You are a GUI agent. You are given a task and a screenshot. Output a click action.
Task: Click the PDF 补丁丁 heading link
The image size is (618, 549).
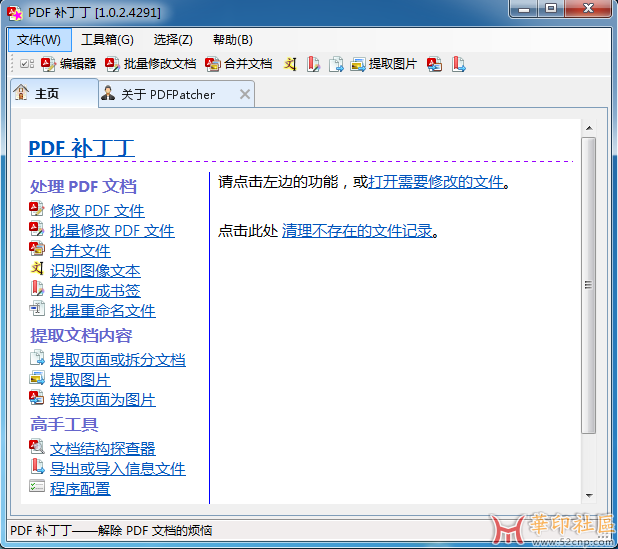tap(82, 148)
